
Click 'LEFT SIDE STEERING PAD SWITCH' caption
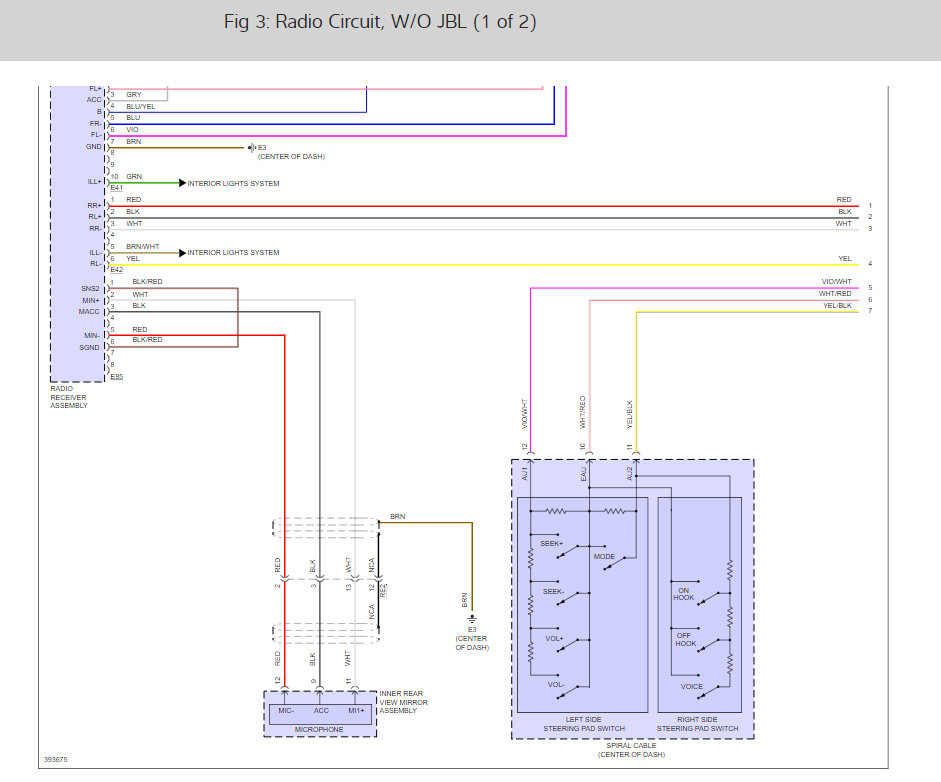(x=584, y=724)
